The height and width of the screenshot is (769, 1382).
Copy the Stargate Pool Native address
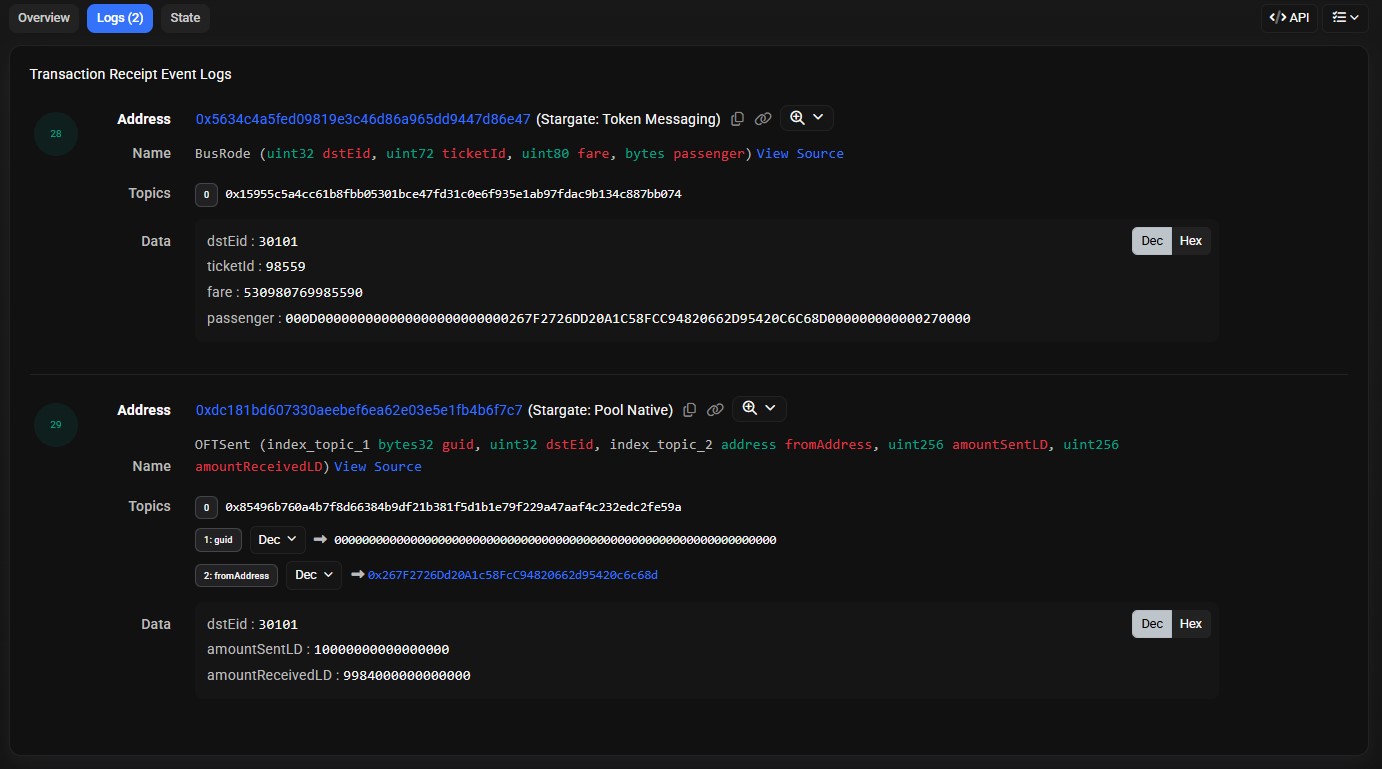(689, 410)
